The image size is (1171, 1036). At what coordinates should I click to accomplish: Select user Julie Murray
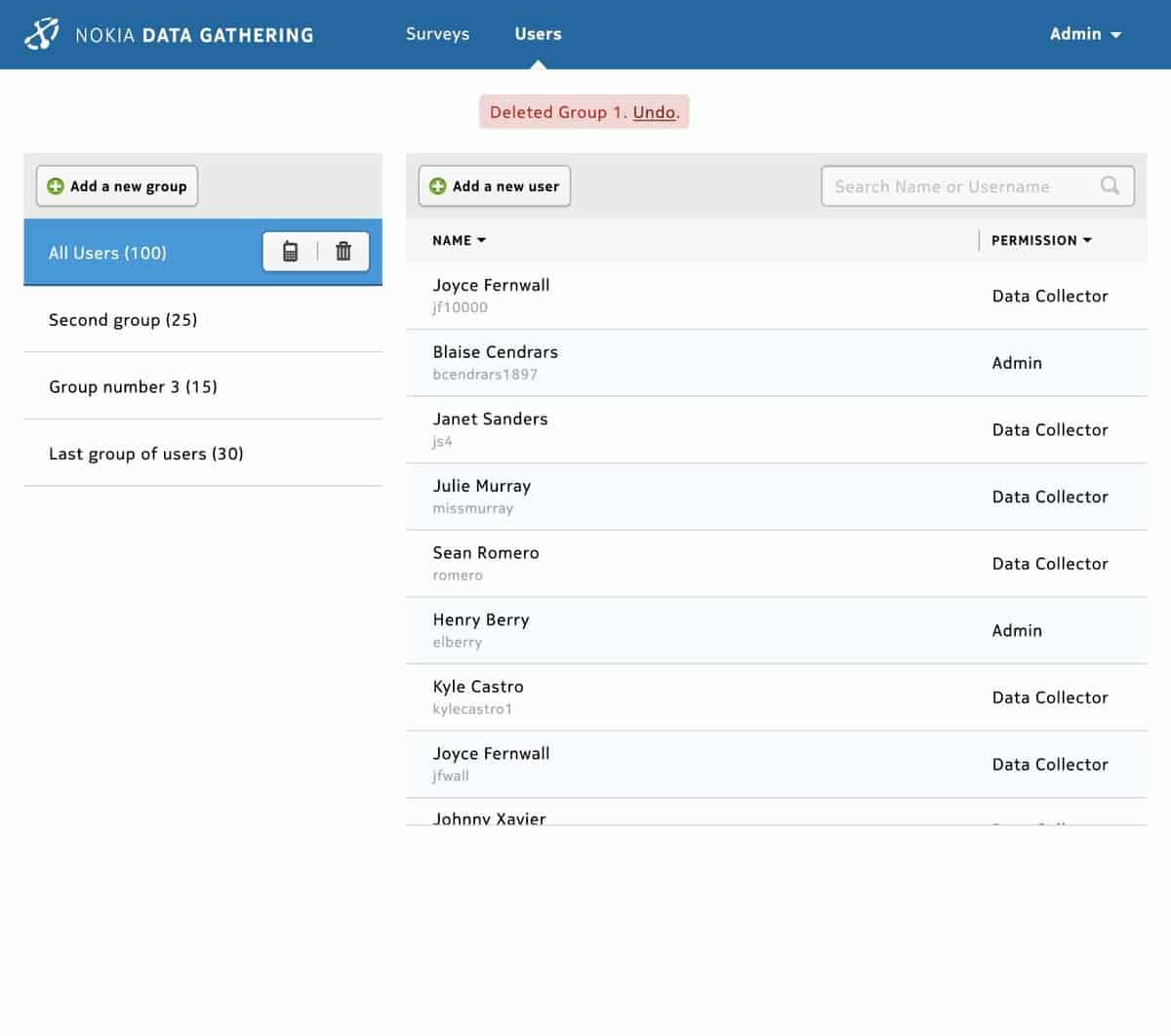point(776,497)
